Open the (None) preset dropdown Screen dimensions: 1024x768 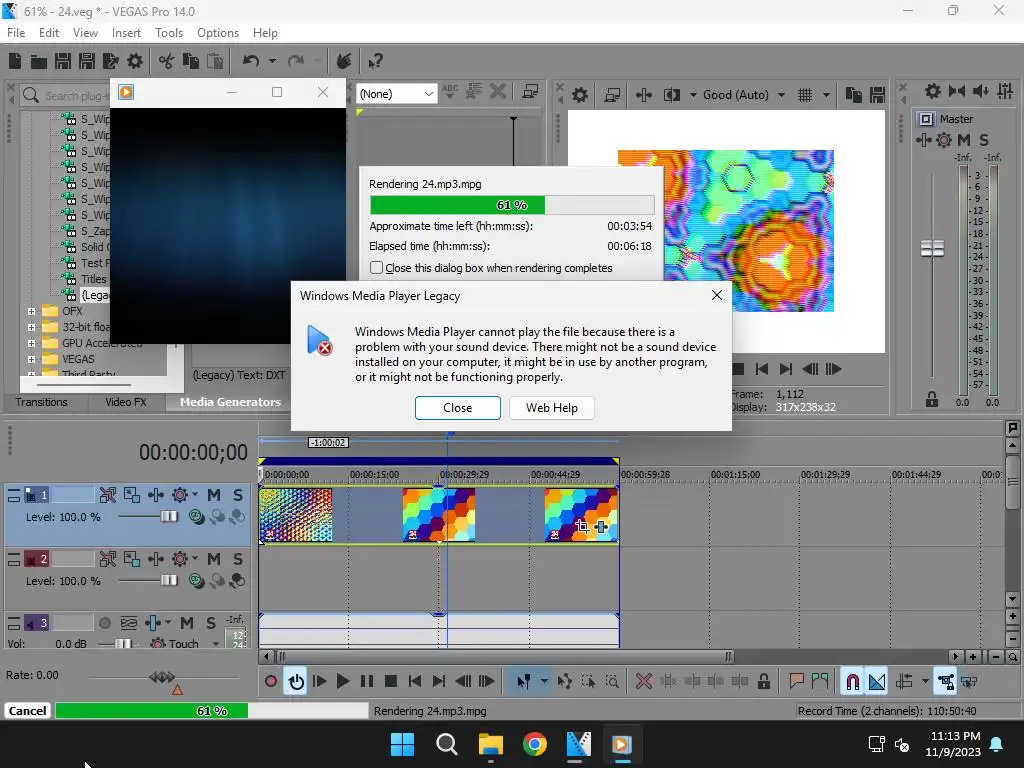(396, 94)
